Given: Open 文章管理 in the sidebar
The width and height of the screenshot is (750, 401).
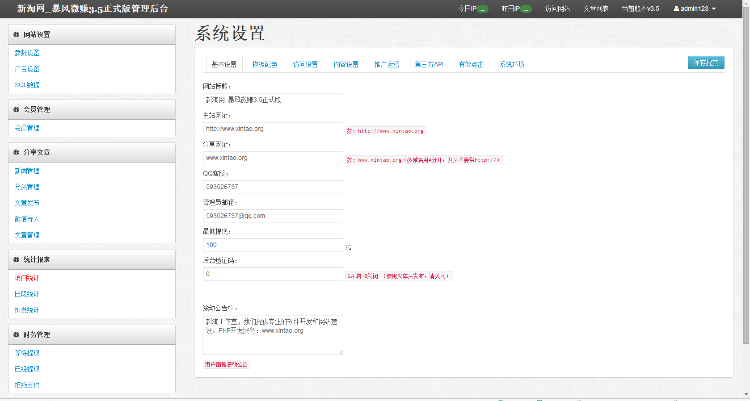Looking at the screenshot, I should pyautogui.click(x=27, y=235).
